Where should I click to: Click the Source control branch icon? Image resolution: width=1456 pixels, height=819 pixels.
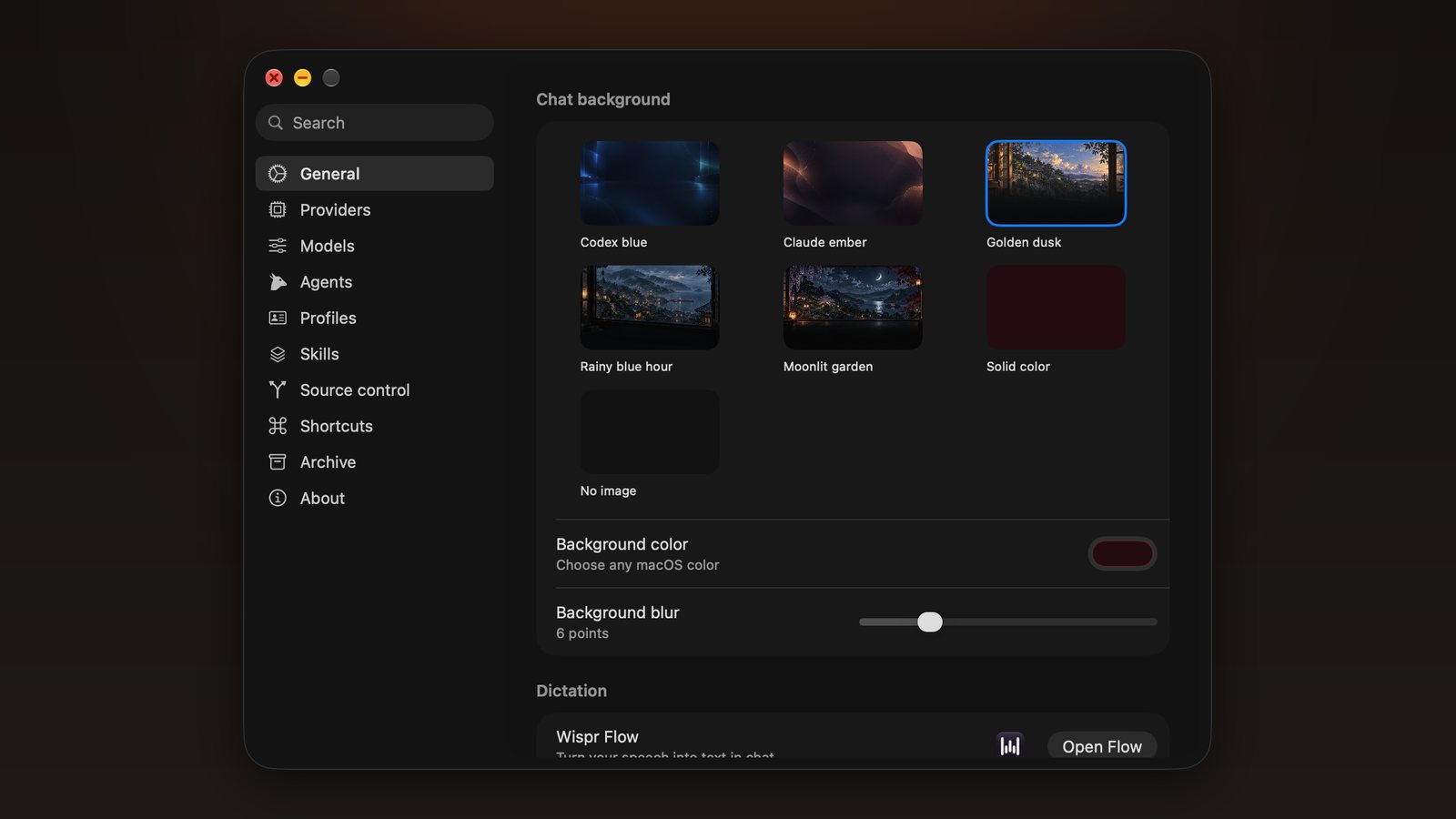click(278, 390)
